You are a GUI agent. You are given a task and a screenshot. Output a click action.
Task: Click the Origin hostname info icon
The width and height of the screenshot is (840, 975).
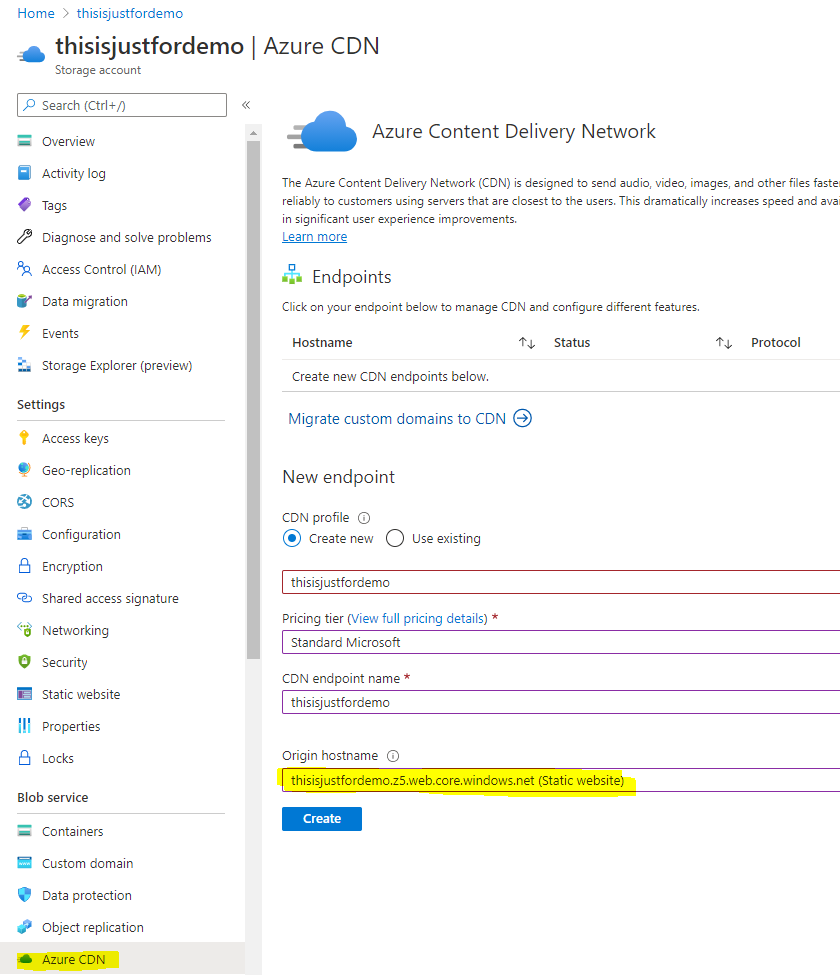coord(393,756)
